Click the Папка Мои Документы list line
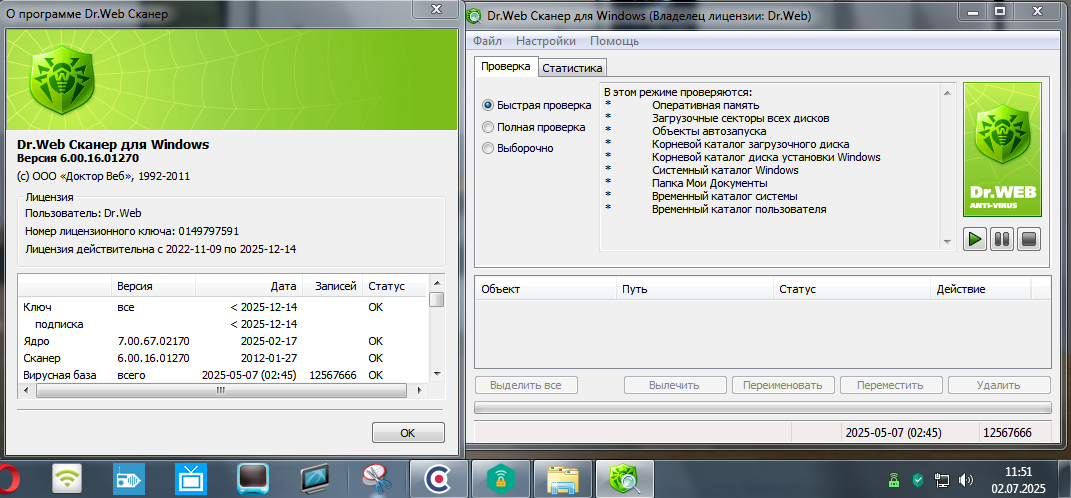 (x=710, y=183)
